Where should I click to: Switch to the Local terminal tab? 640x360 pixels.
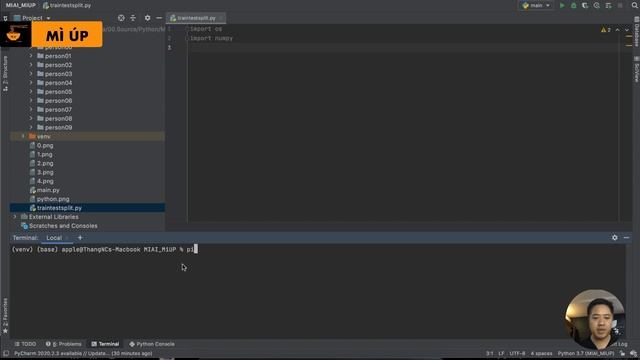54,238
